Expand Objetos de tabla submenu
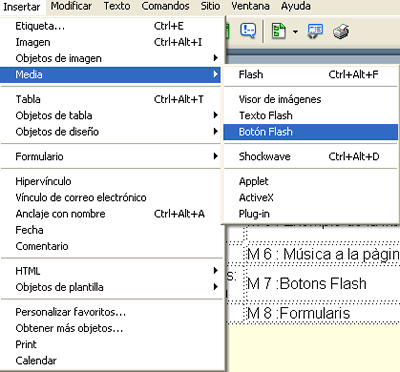The height and width of the screenshot is (372, 400). [111, 116]
